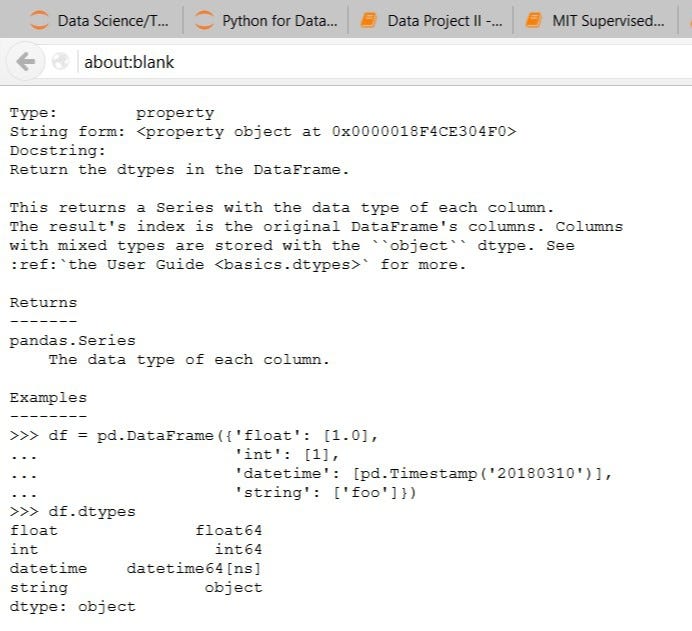Click the browser back arrow button

click(25, 62)
